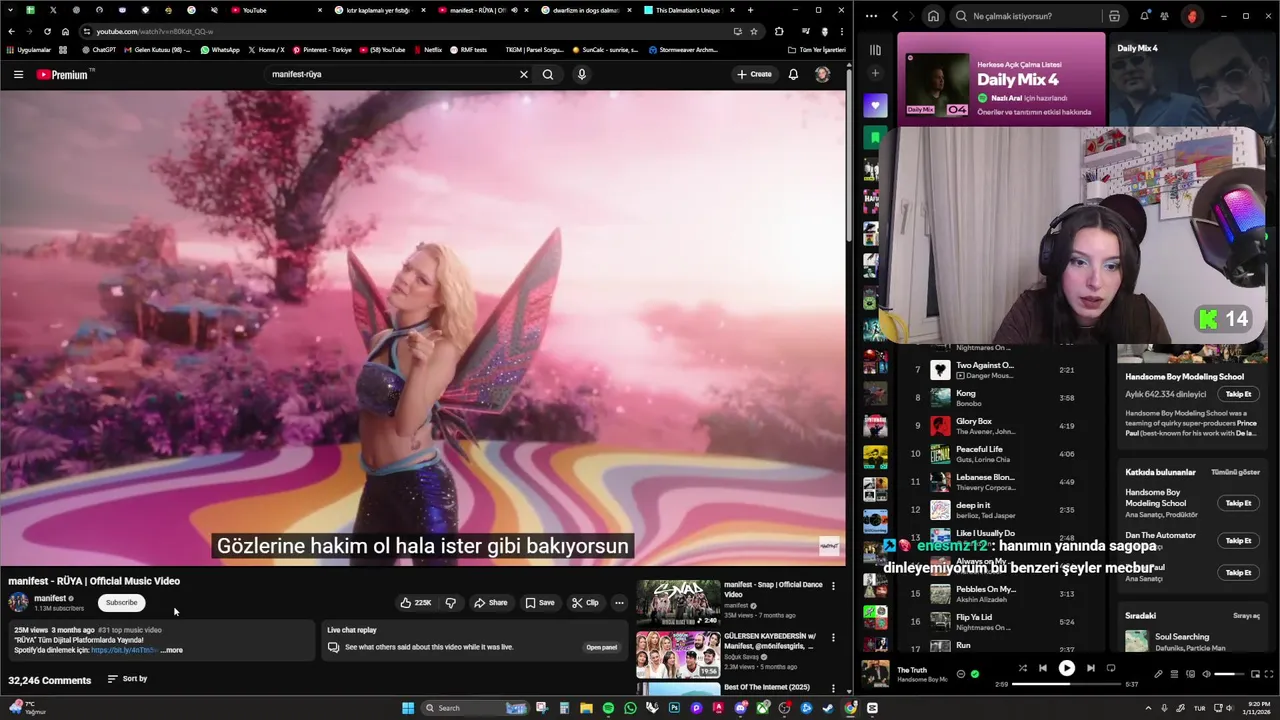Open manifest Snap suggested video thumbnail
1280x720 pixels.
click(678, 603)
